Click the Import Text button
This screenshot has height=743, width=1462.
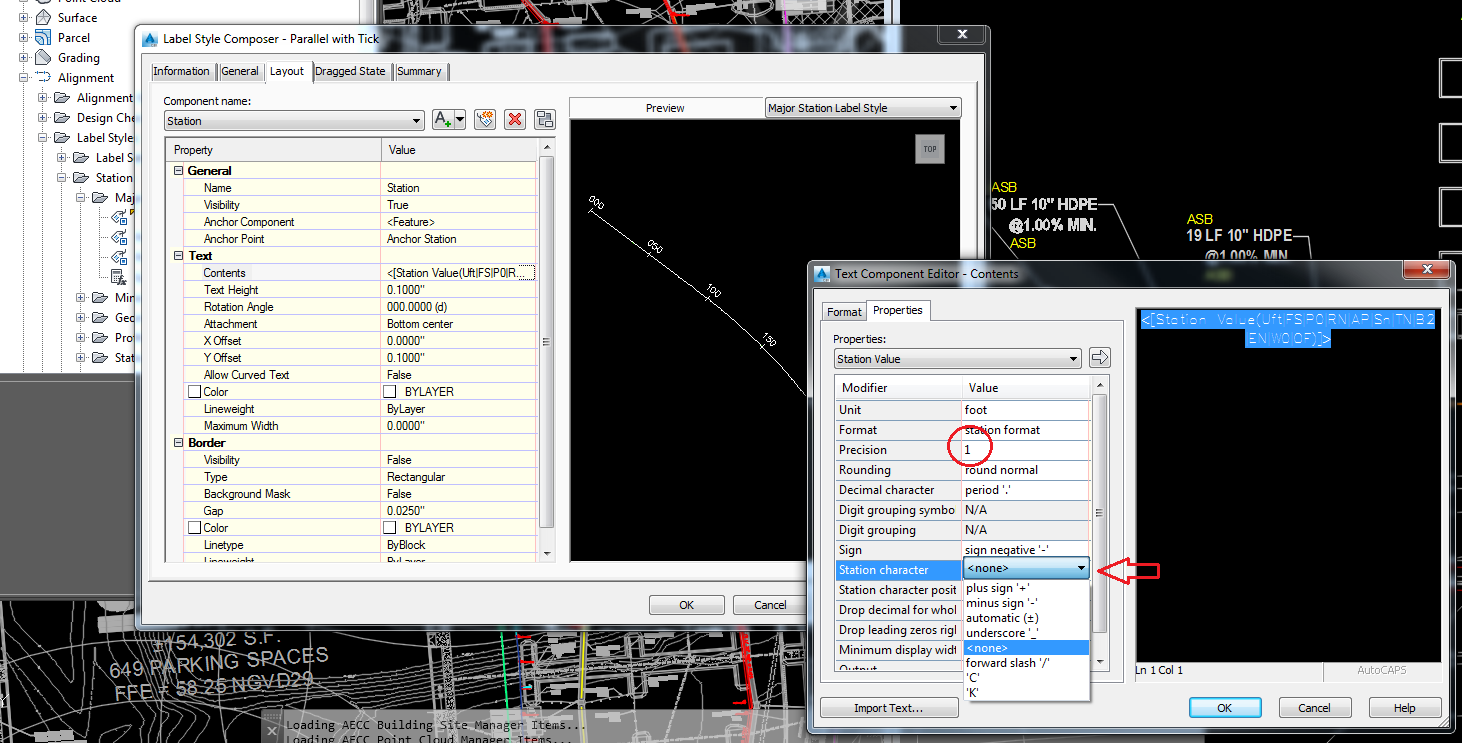(x=889, y=708)
